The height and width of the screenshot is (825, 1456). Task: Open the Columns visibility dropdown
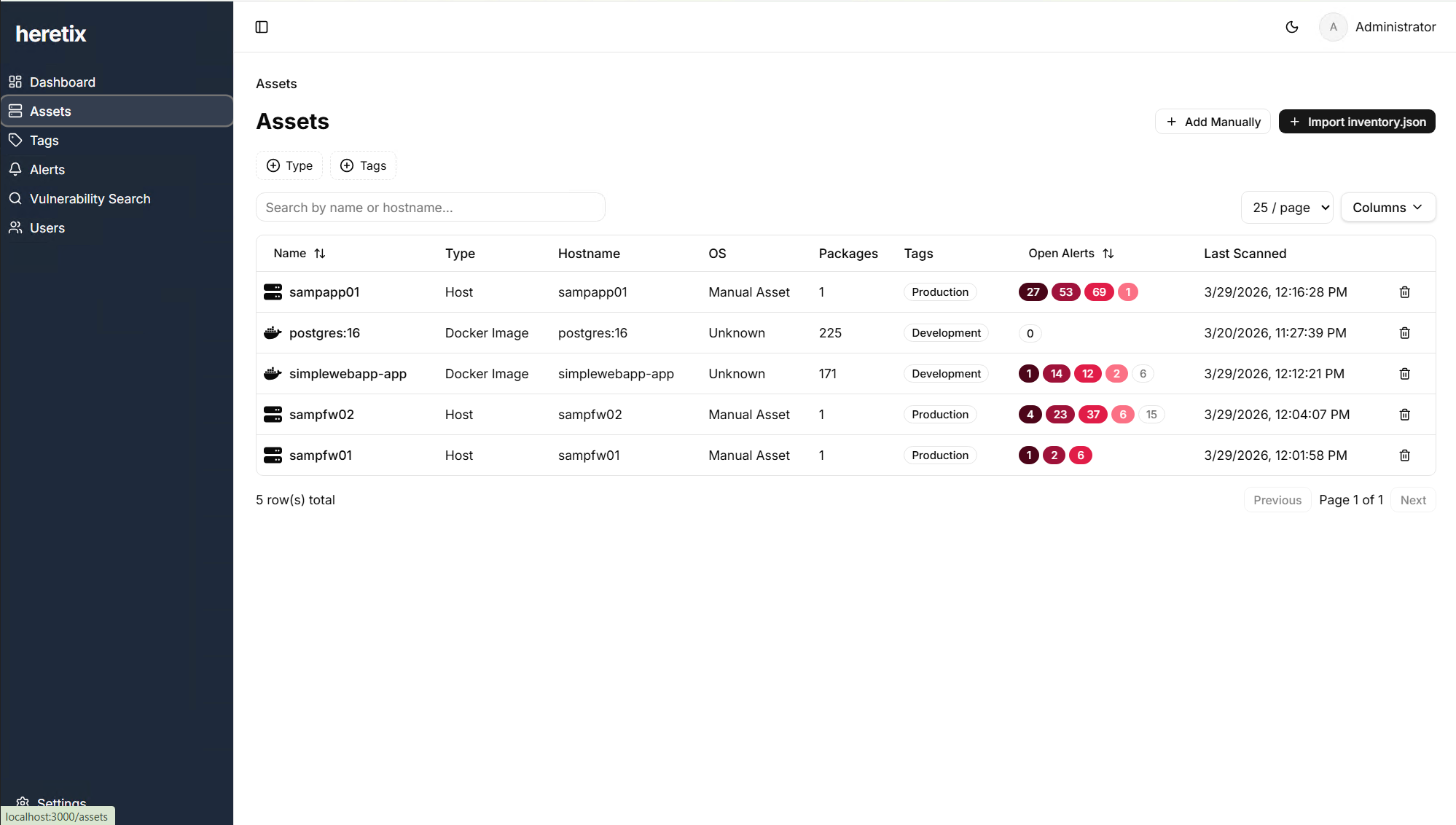1387,208
